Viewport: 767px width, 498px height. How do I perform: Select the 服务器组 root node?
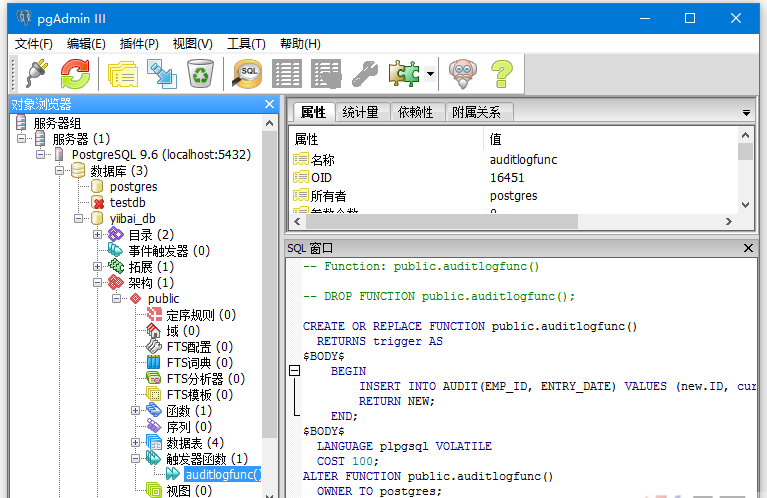(x=57, y=123)
